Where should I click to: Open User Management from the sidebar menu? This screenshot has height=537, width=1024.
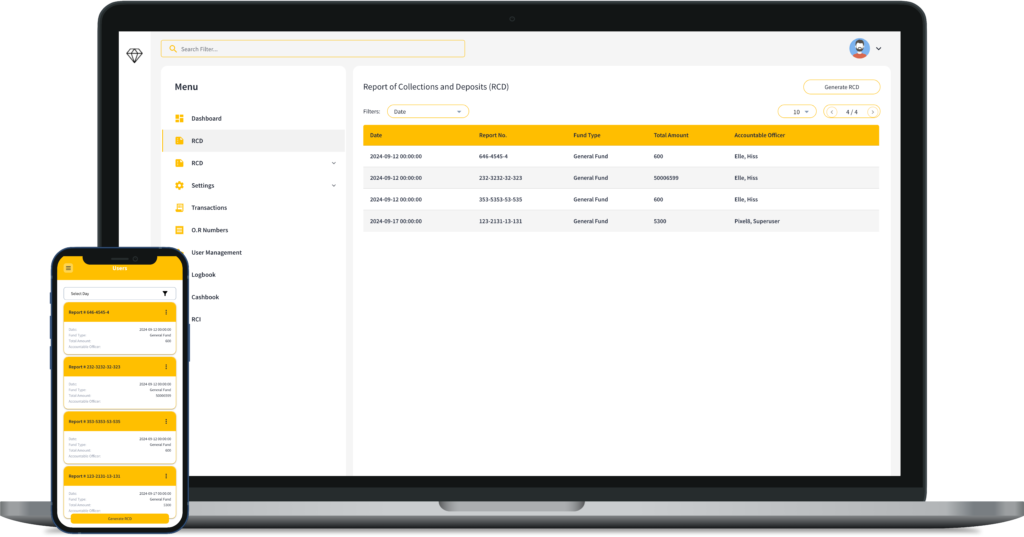pyautogui.click(x=216, y=253)
